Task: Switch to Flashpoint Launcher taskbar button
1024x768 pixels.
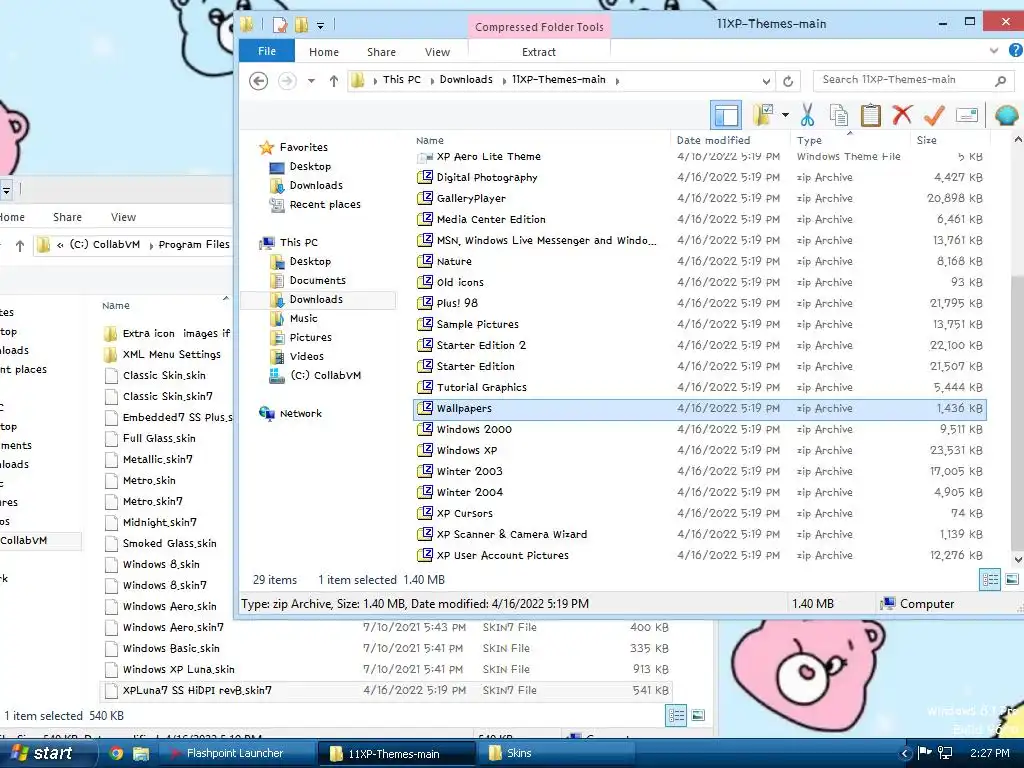Action: tap(236, 754)
